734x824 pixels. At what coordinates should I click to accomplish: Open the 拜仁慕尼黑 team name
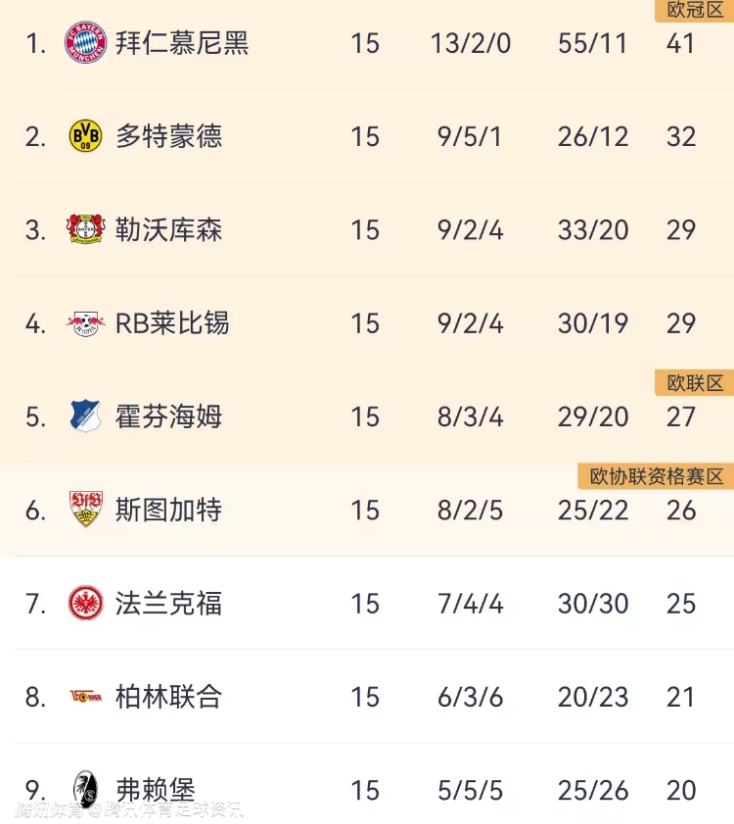point(182,43)
